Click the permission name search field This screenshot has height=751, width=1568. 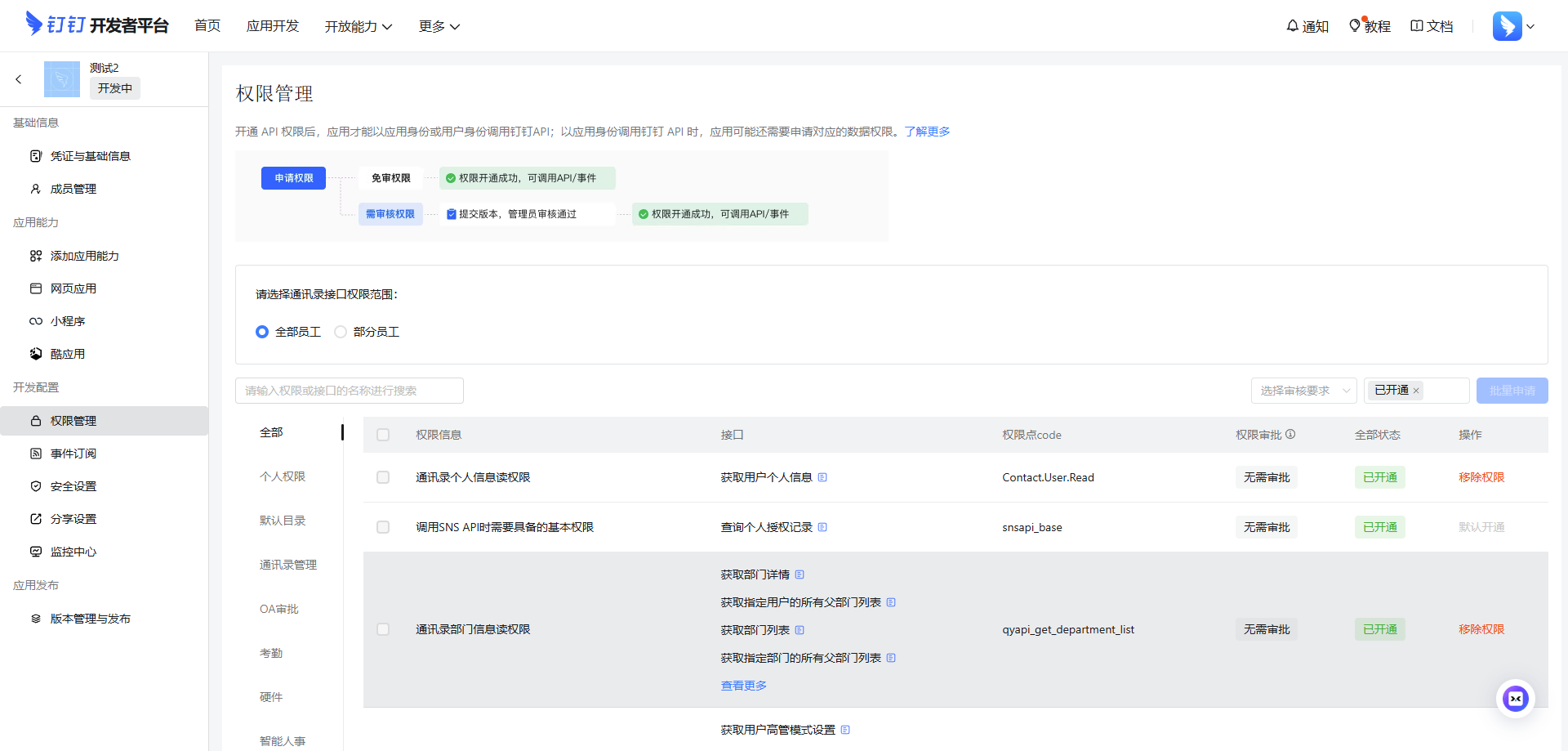350,391
